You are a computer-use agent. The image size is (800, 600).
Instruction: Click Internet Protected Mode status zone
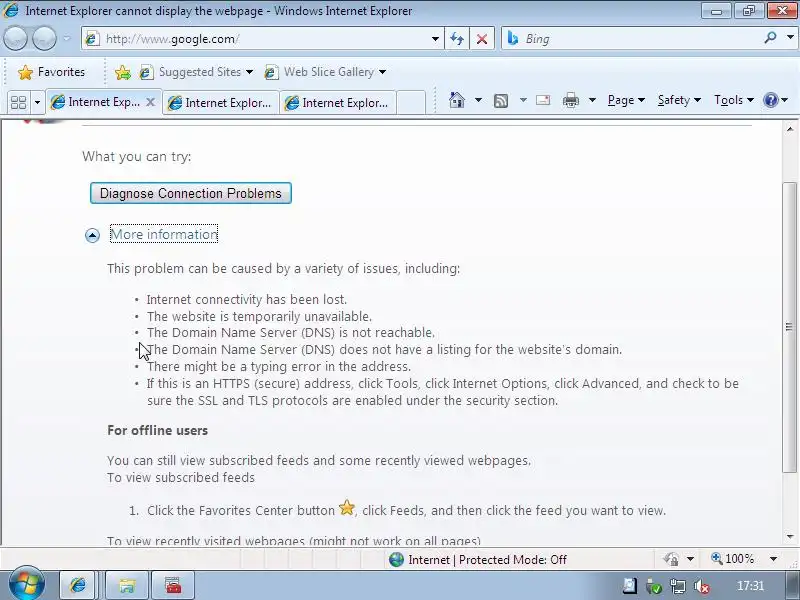[x=478, y=560]
